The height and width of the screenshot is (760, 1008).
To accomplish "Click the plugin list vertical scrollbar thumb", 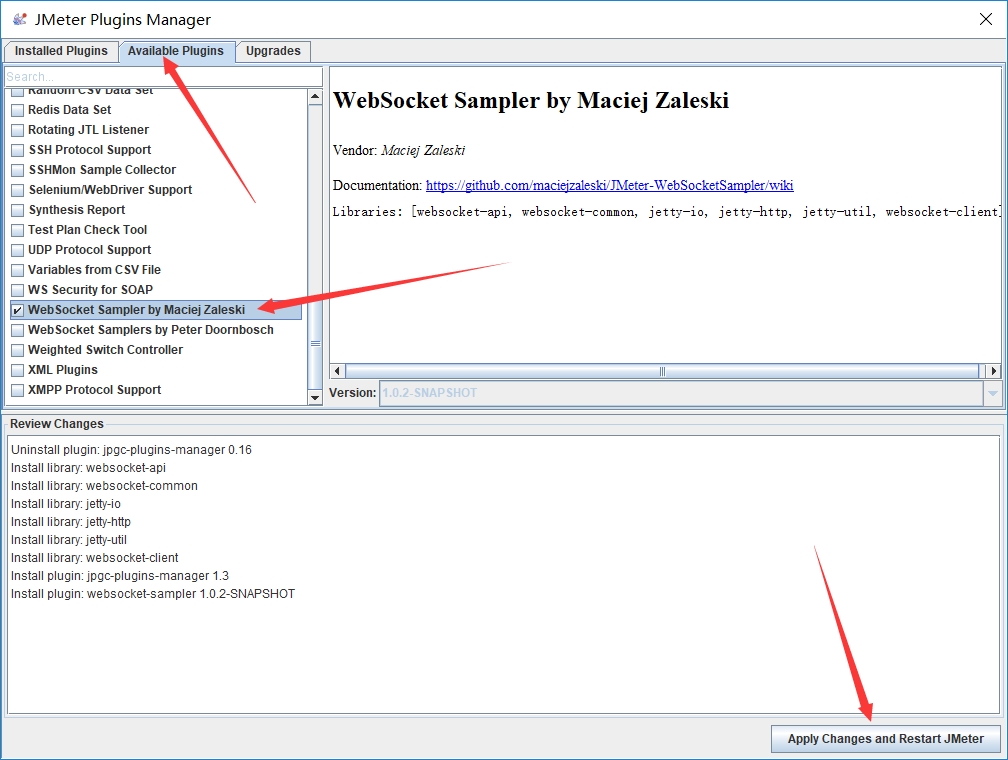I will (x=315, y=343).
